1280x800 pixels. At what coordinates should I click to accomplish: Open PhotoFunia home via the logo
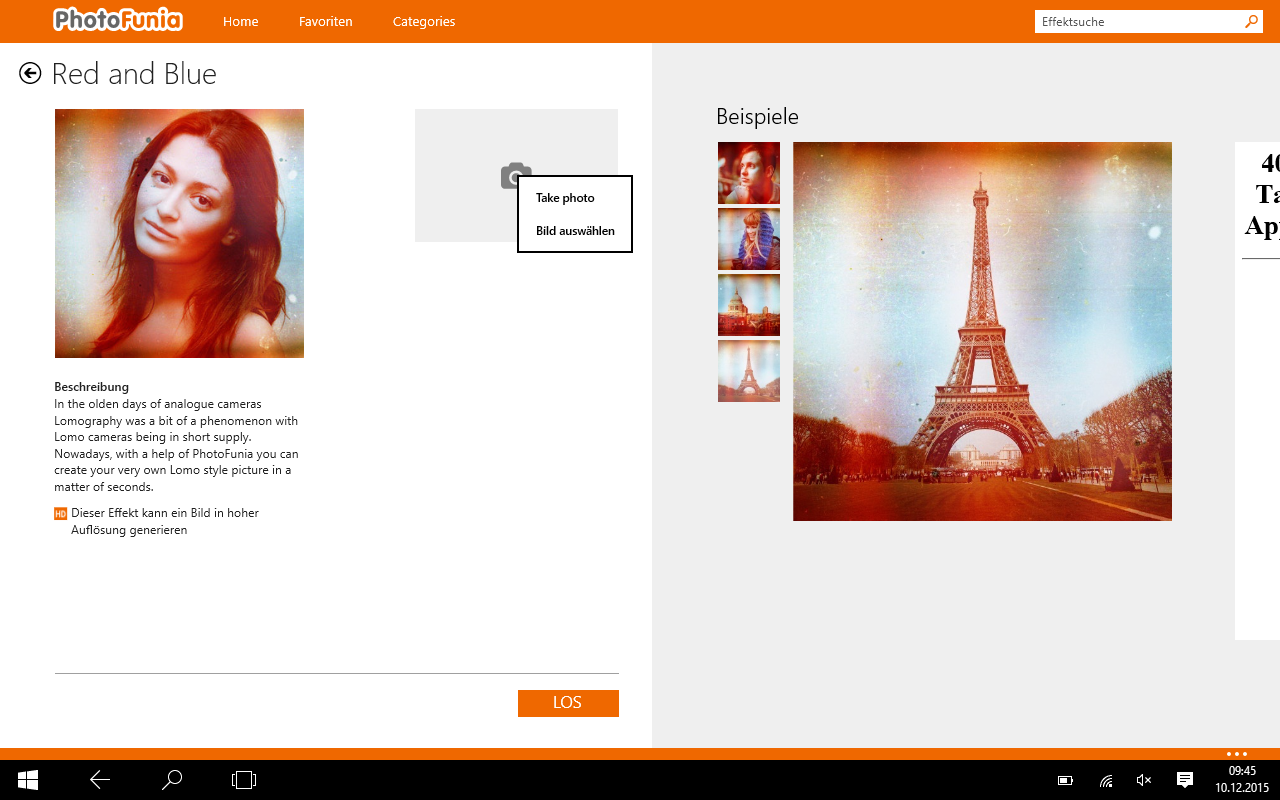[x=117, y=20]
